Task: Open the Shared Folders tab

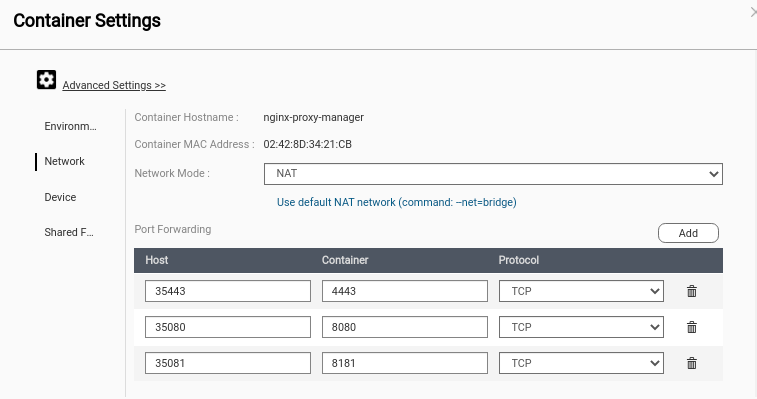Action: [69, 232]
